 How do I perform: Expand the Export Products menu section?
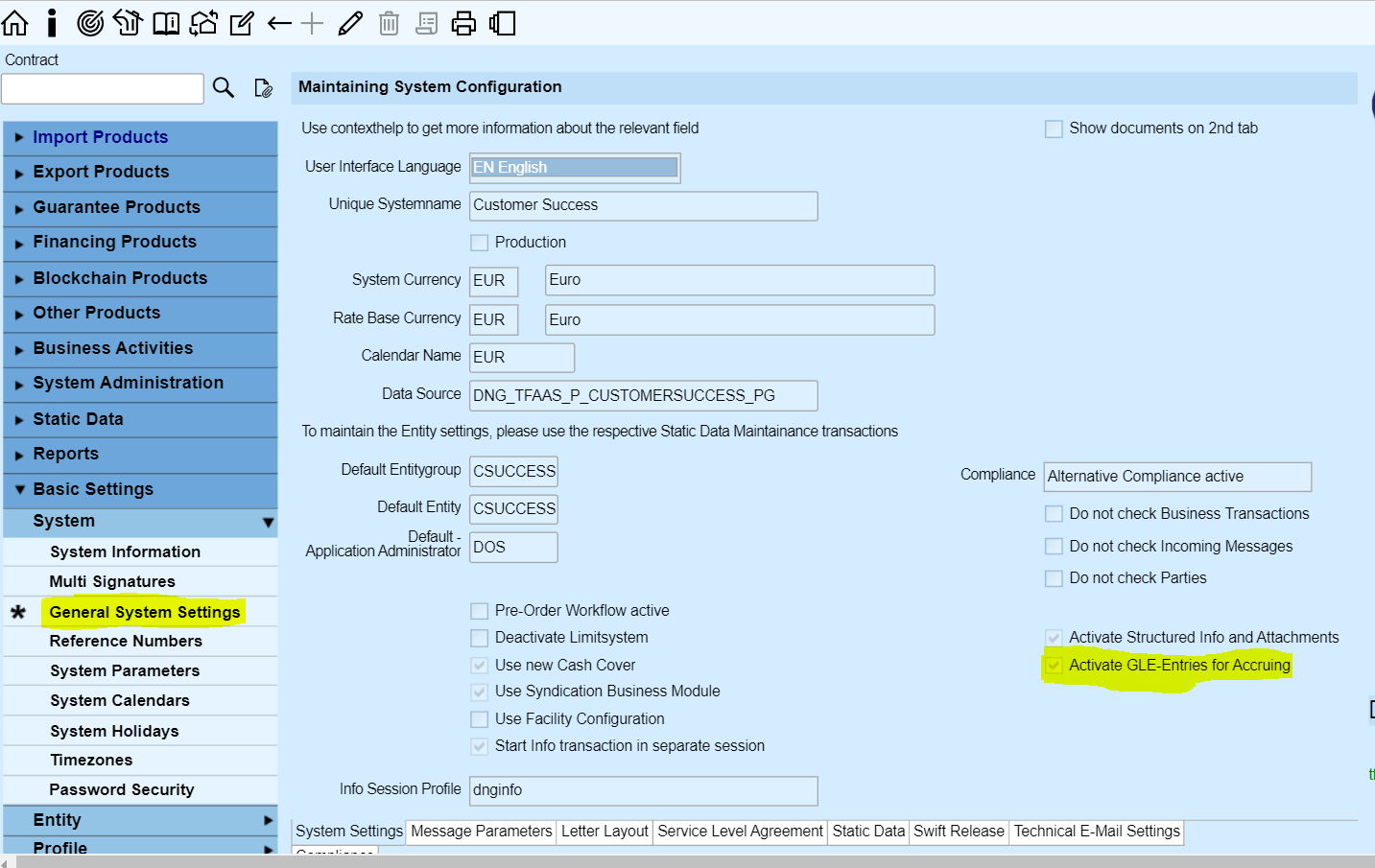point(140,173)
